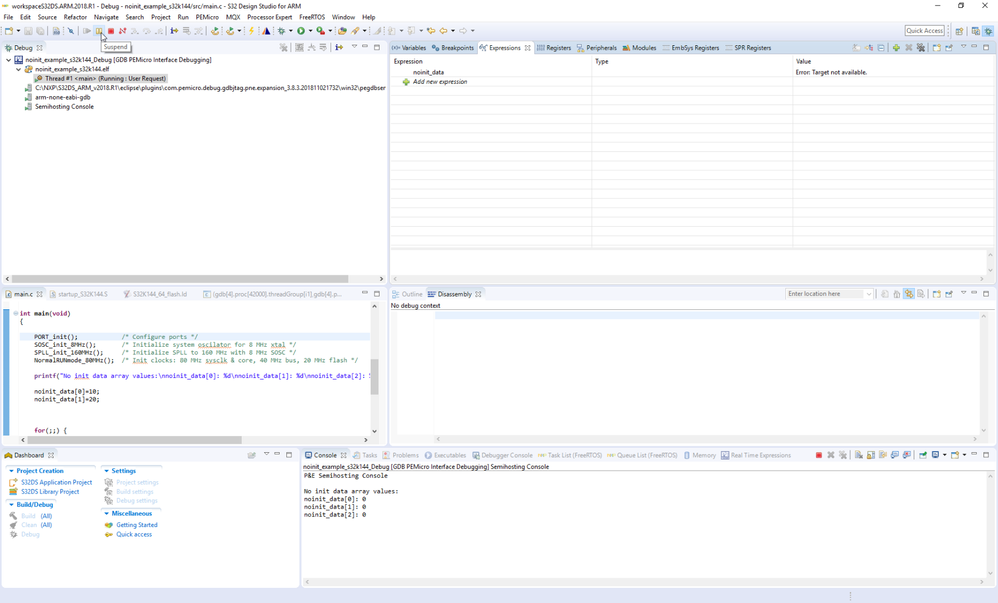Open the EmbSys Registers tab
The height and width of the screenshot is (603, 998).
[691, 48]
